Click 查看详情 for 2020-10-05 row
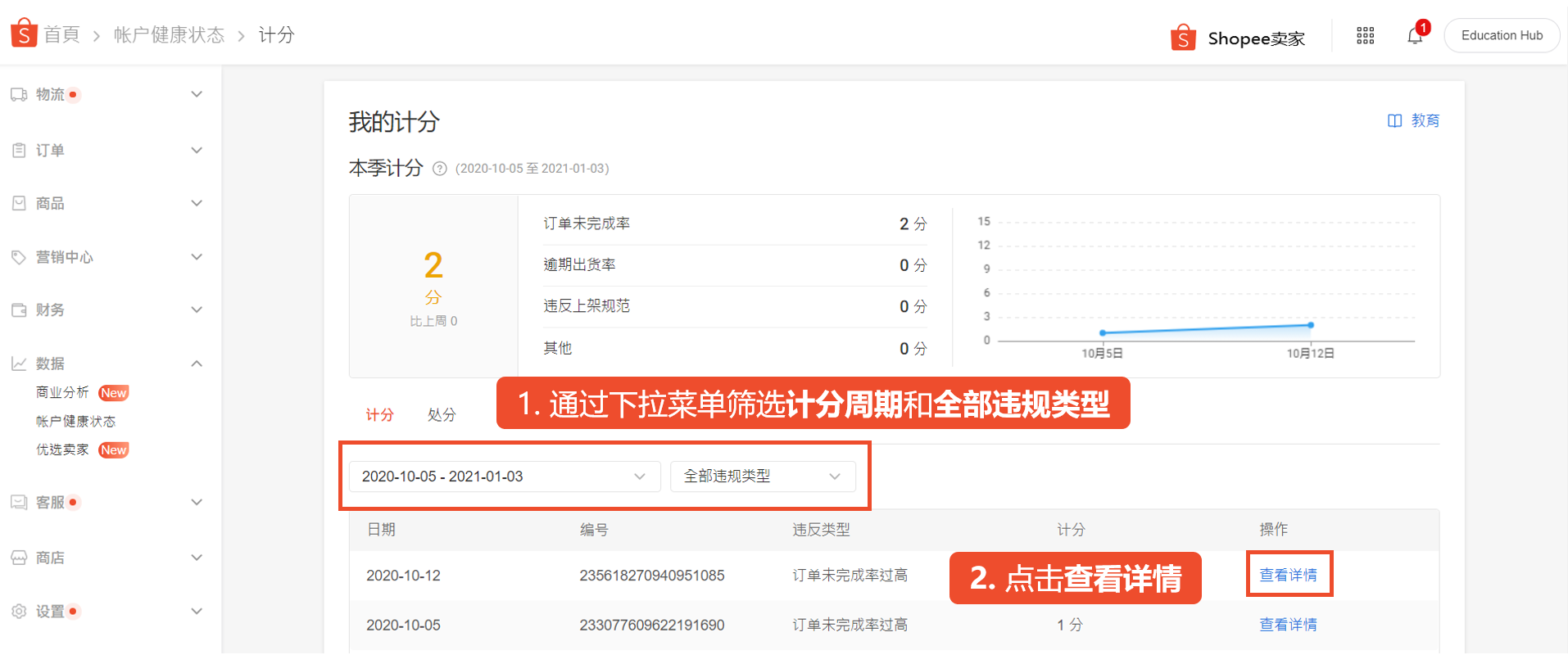The height and width of the screenshot is (655, 1568). pos(1289,625)
